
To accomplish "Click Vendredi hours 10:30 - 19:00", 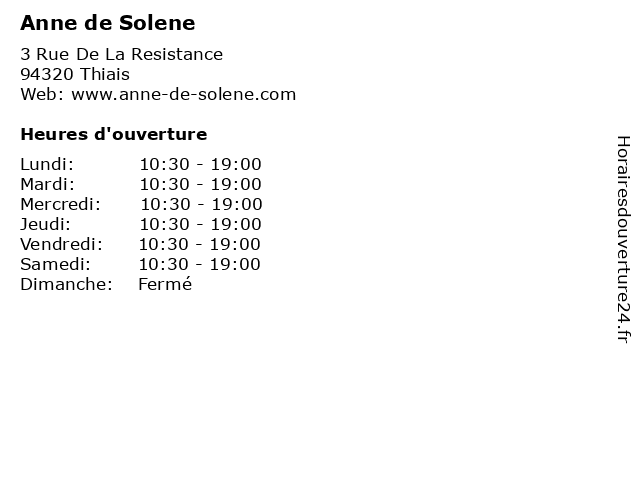I will click(200, 244).
